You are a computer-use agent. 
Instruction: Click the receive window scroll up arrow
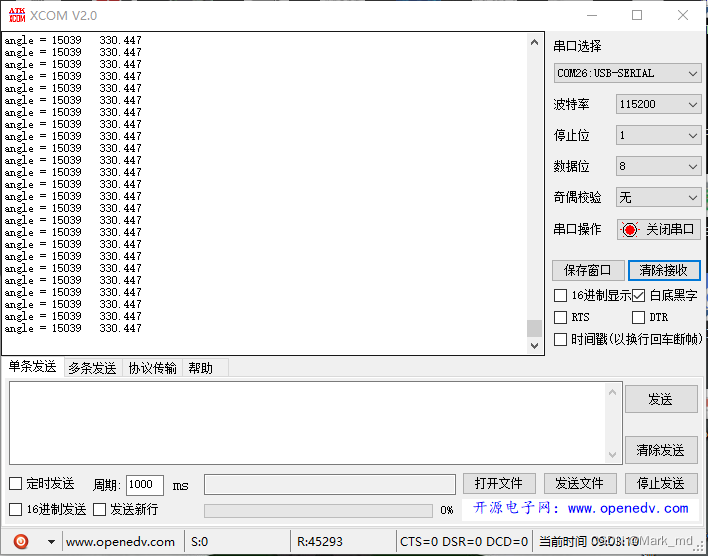coord(535,42)
